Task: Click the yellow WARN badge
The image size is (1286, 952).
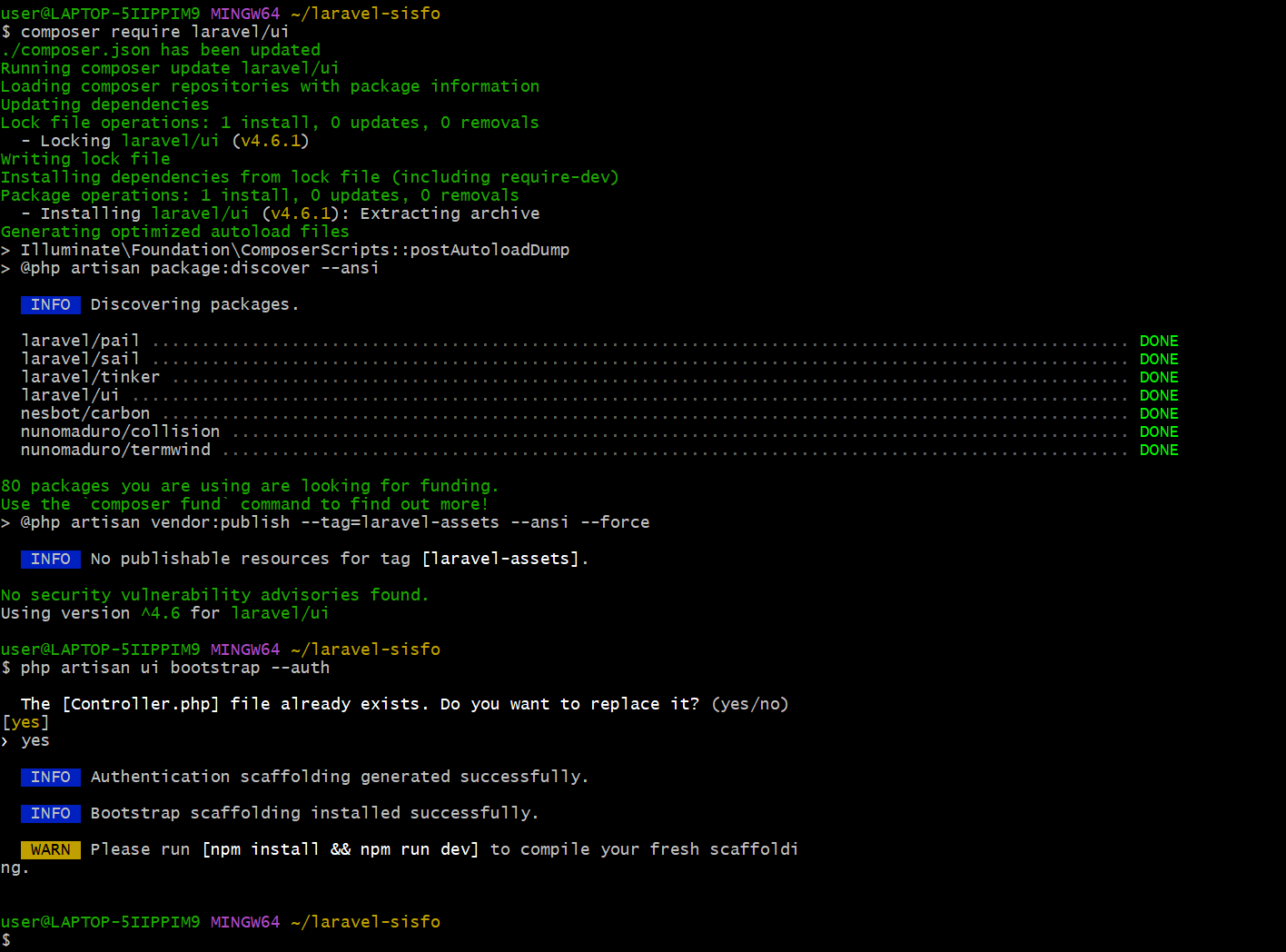Action: tap(50, 849)
